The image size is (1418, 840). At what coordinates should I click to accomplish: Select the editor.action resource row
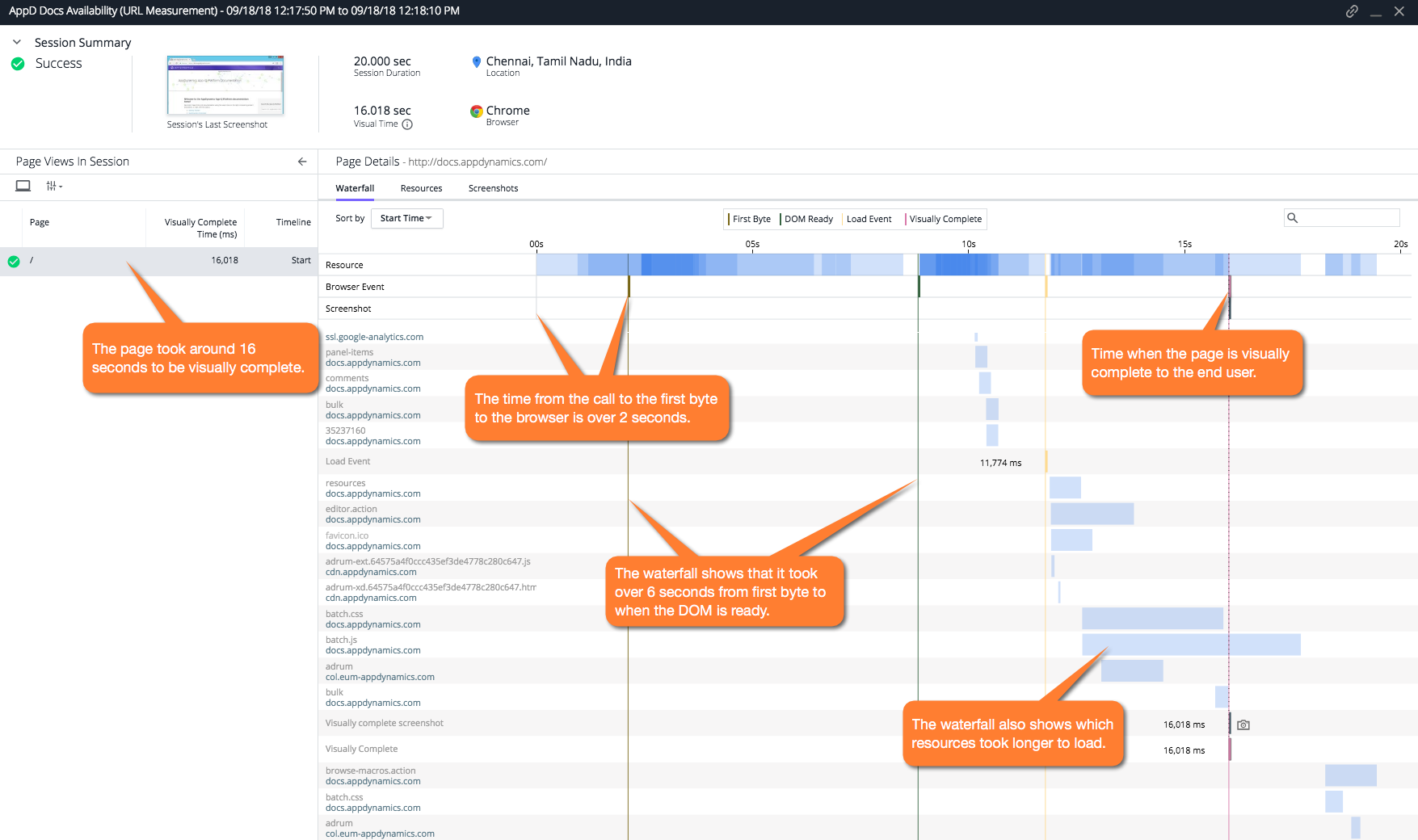pyautogui.click(x=868, y=514)
